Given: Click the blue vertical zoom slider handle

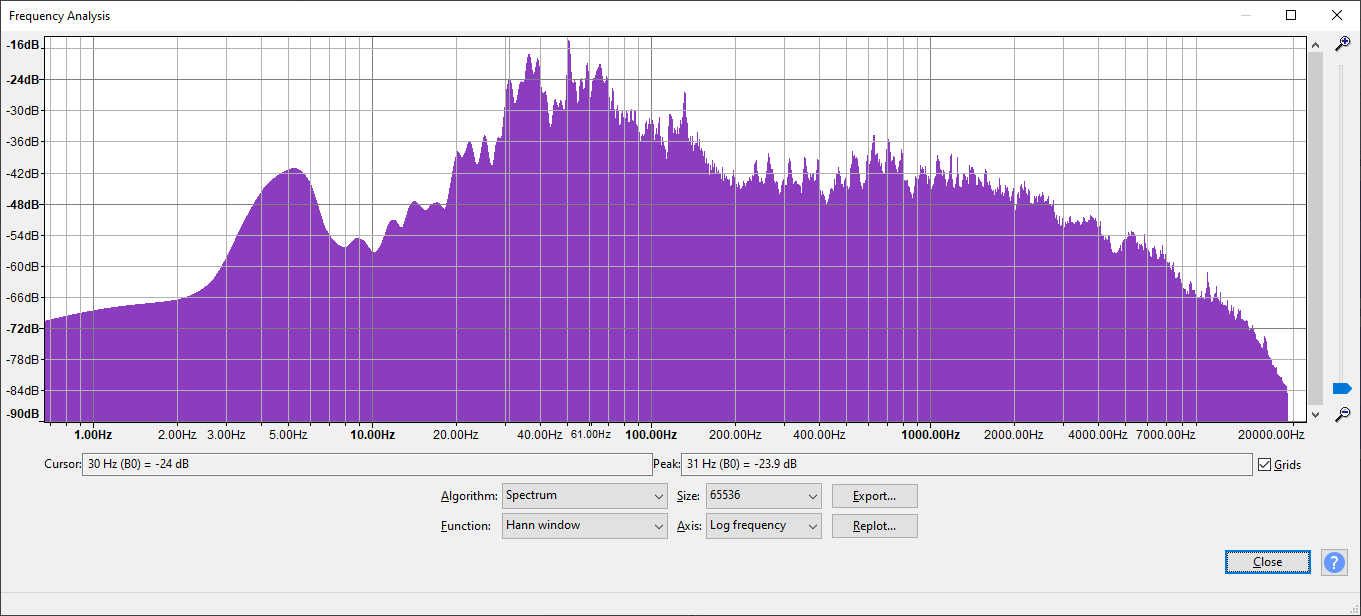Looking at the screenshot, I should click(1342, 388).
